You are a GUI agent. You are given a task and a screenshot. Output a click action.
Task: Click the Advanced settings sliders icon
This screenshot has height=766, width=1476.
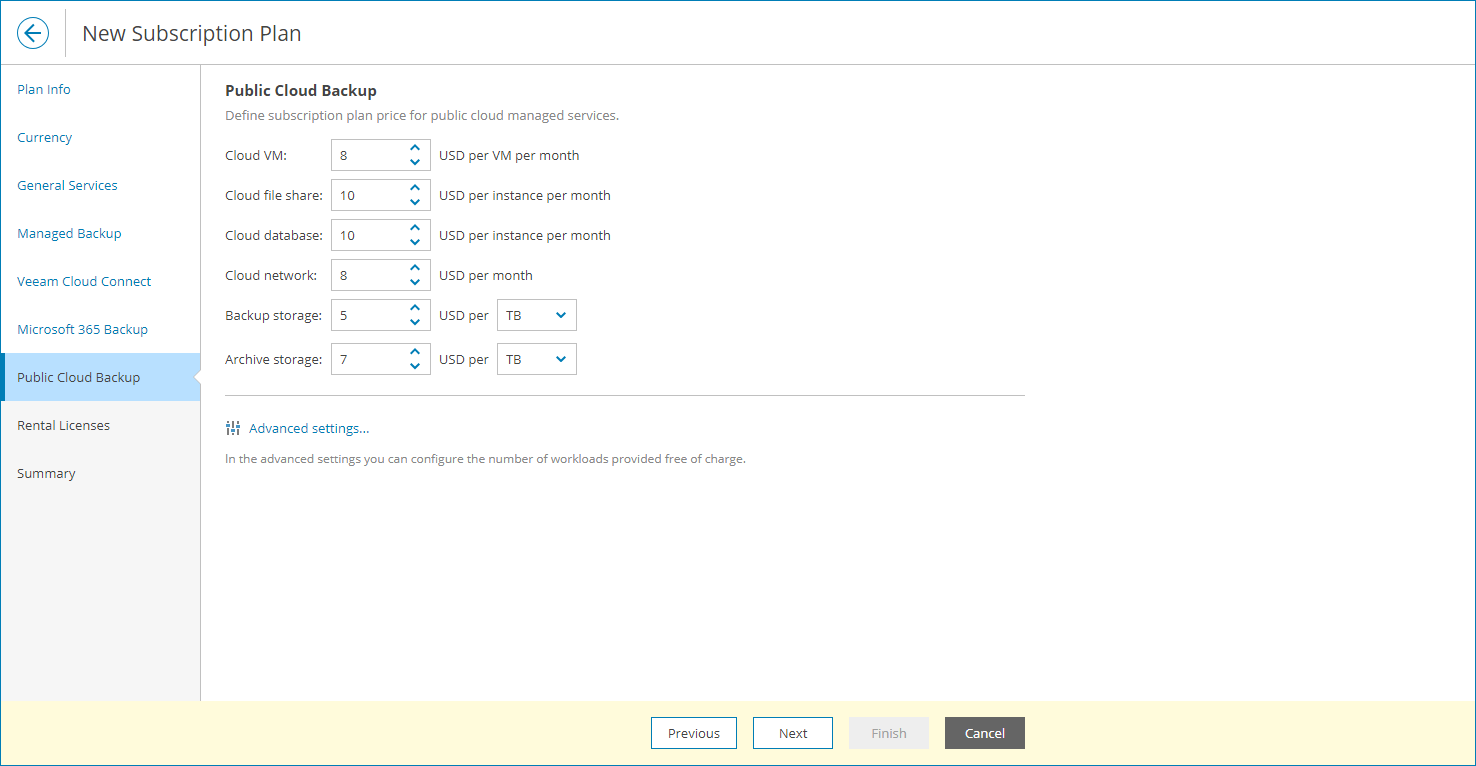click(233, 427)
